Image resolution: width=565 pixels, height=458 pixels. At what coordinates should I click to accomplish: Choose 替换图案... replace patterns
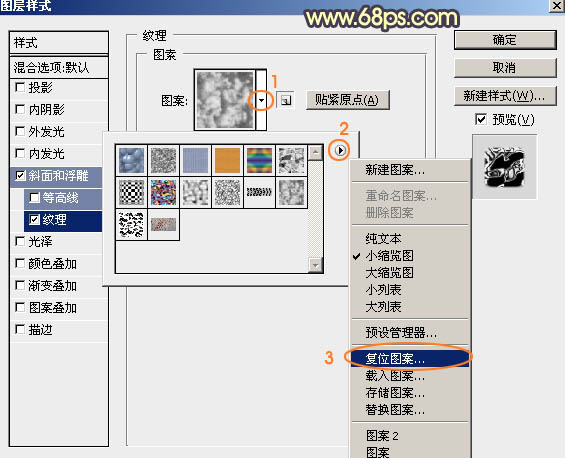pyautogui.click(x=410, y=410)
